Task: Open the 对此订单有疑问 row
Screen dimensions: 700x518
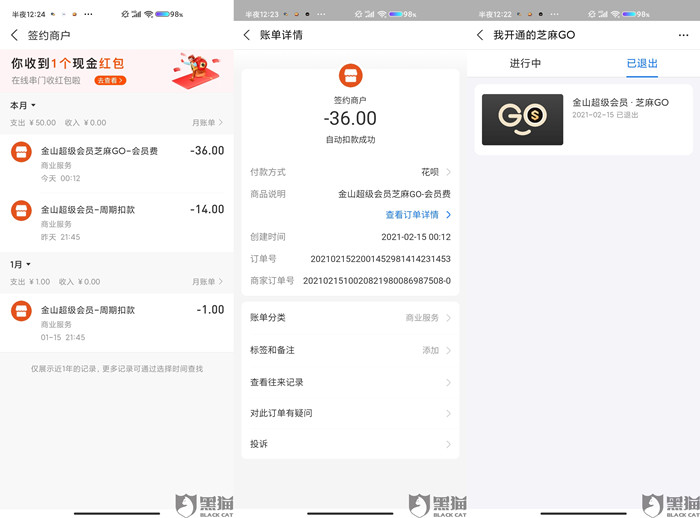Action: 350,413
